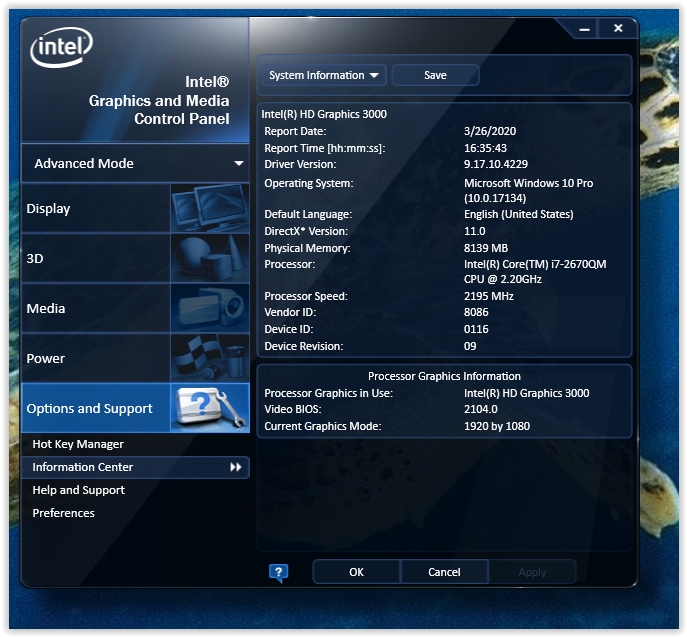Click the driver version 9.17.10.4229
Viewport: 687px width, 637px height.
coord(496,164)
